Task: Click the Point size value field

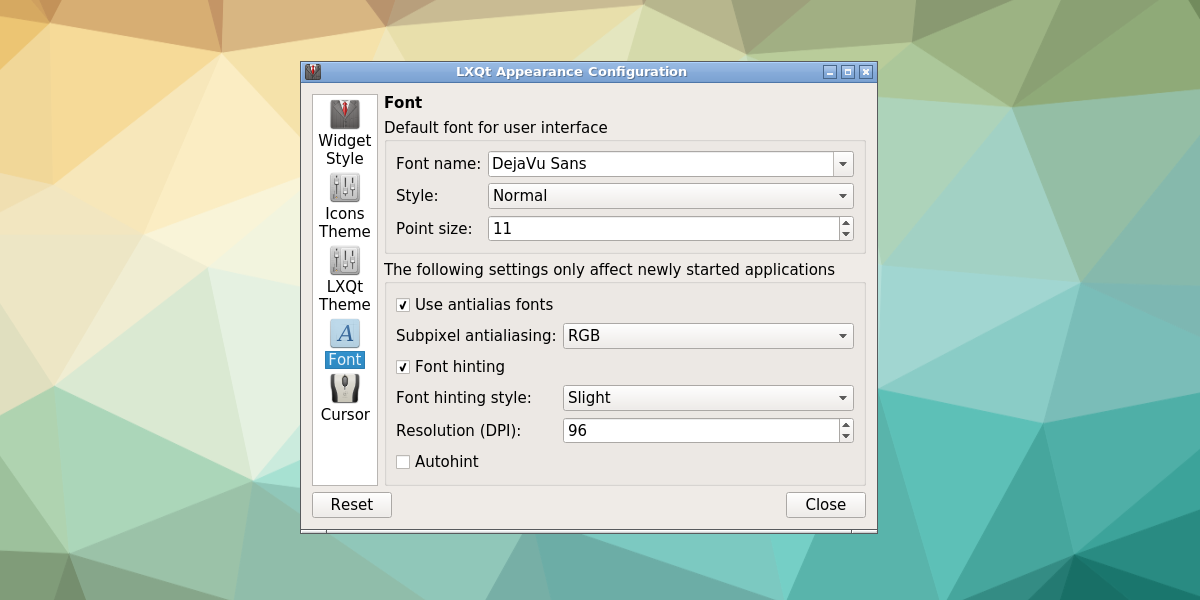Action: (664, 229)
